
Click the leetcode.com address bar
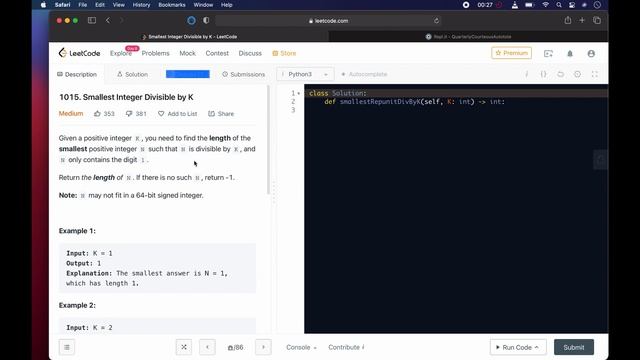point(328,20)
